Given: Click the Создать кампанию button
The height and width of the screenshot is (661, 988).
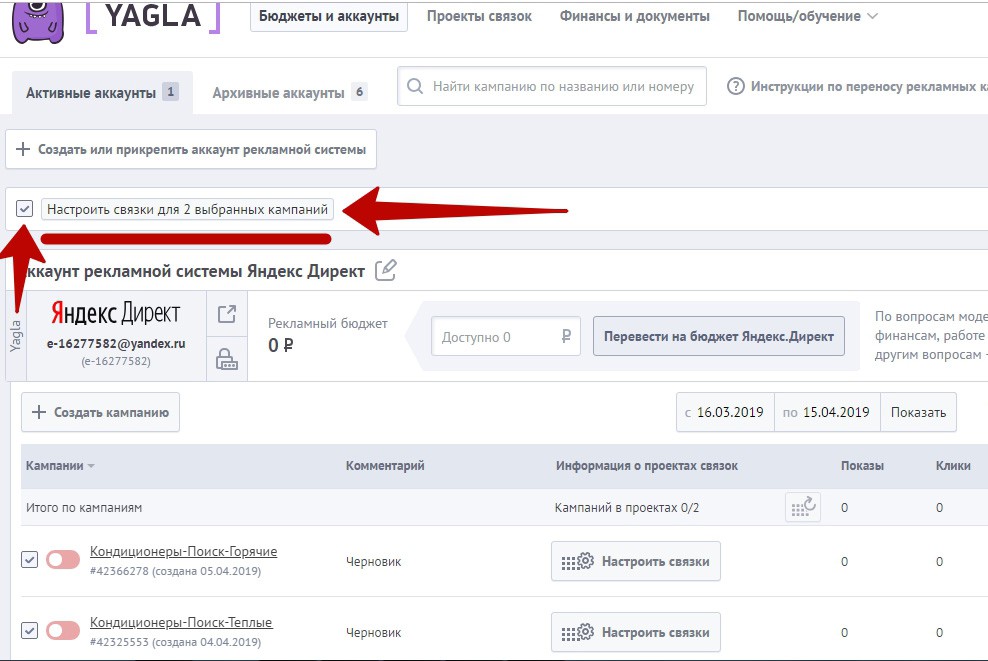Looking at the screenshot, I should (100, 412).
